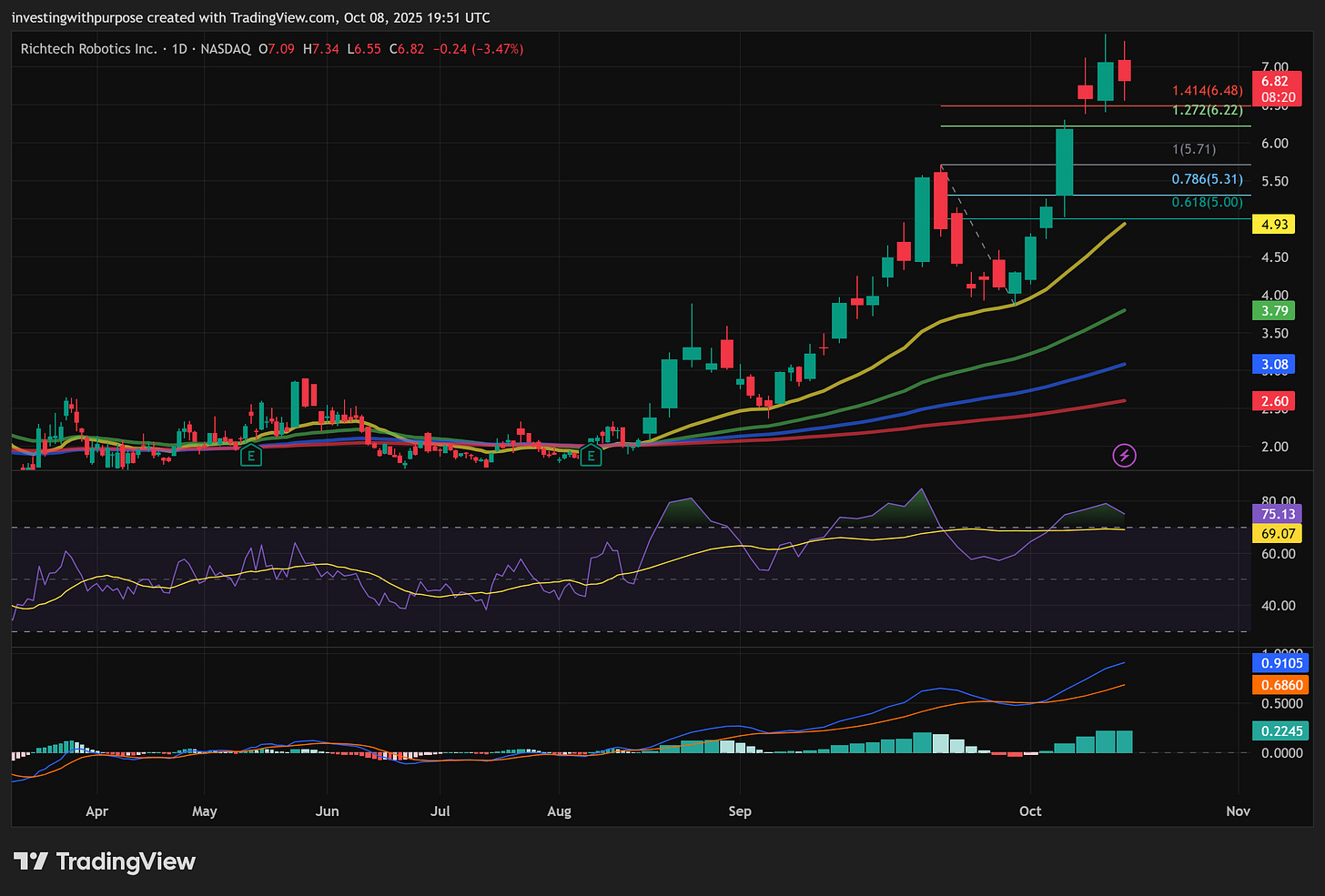Click the 60.00 RSI scale label
This screenshot has width=1325, height=896.
point(1279,554)
